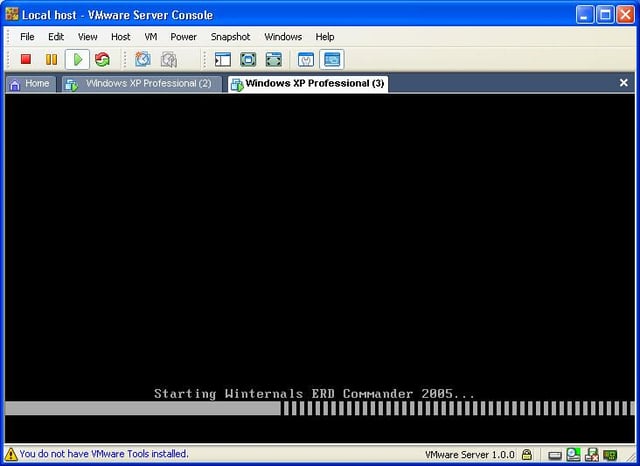Screen dimensions: 640x466
Task: Open the File menu
Action: pyautogui.click(x=27, y=37)
